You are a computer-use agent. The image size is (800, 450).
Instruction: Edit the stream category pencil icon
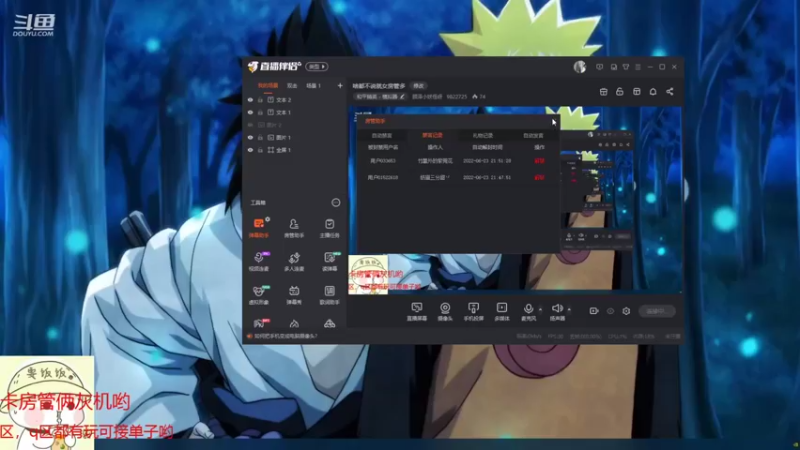point(402,96)
